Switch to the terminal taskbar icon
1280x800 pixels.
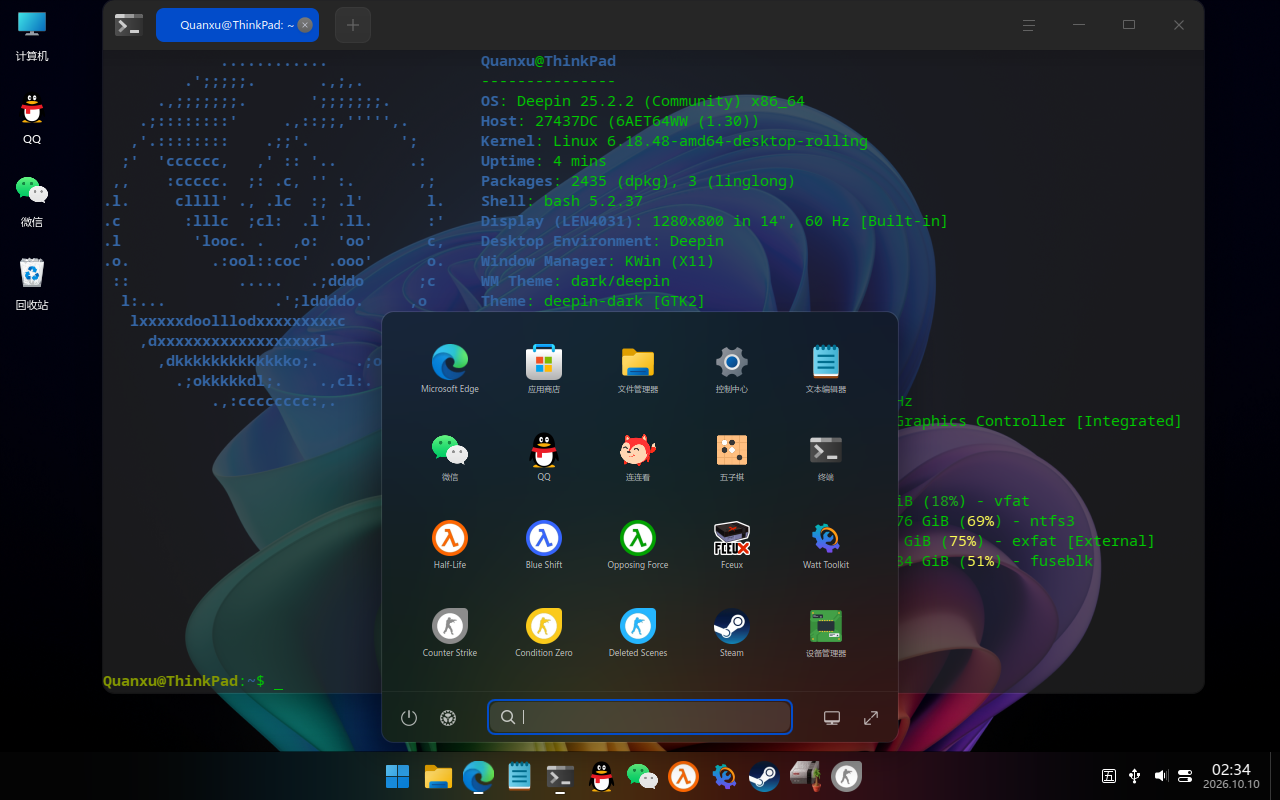pyautogui.click(x=560, y=776)
